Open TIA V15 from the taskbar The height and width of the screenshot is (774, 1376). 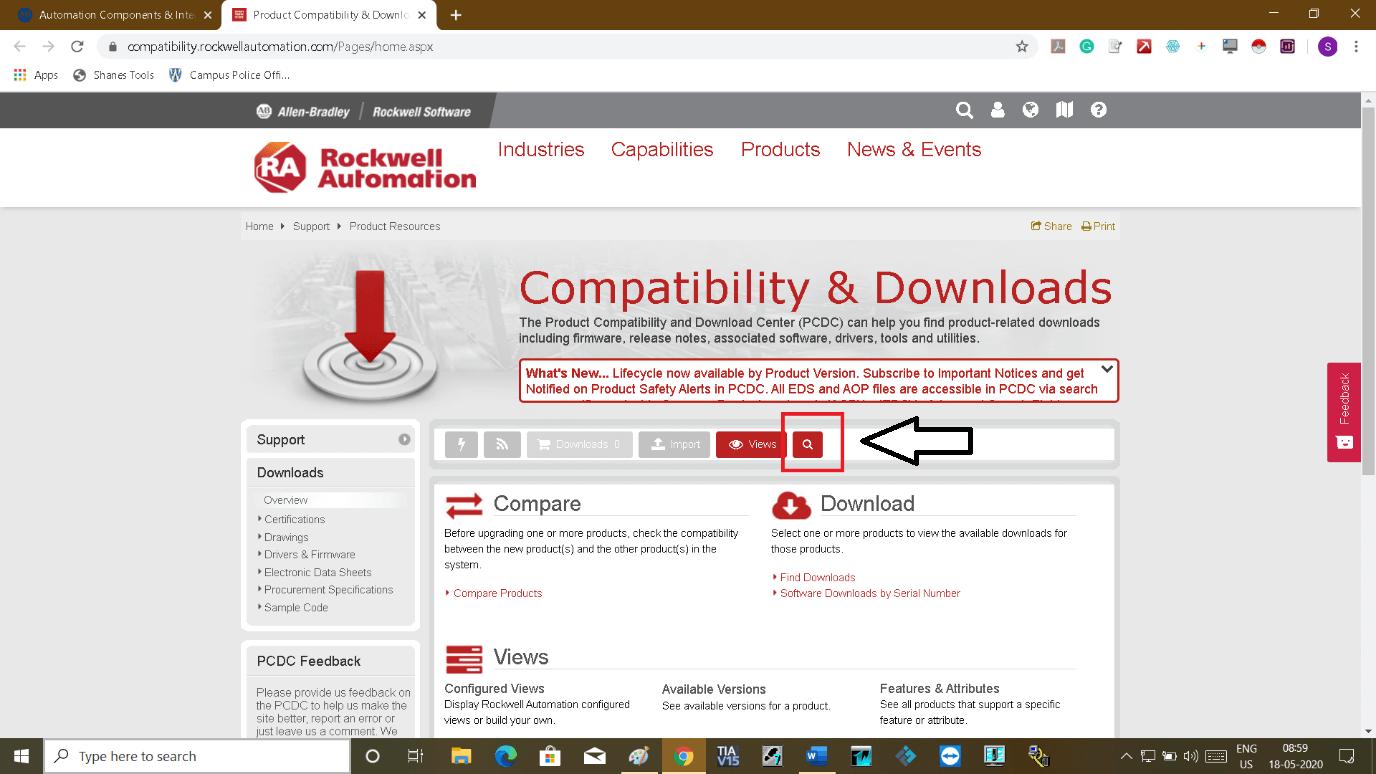pos(727,756)
